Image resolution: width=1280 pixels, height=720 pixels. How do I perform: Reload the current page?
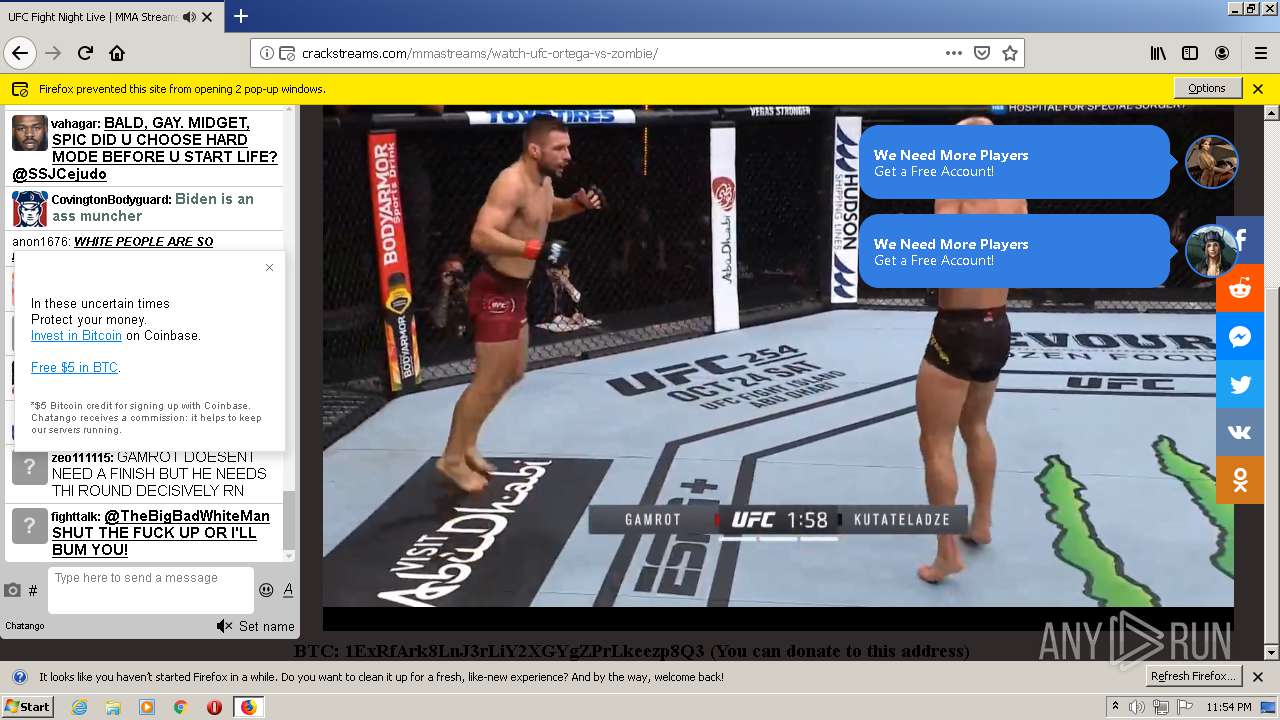85,53
